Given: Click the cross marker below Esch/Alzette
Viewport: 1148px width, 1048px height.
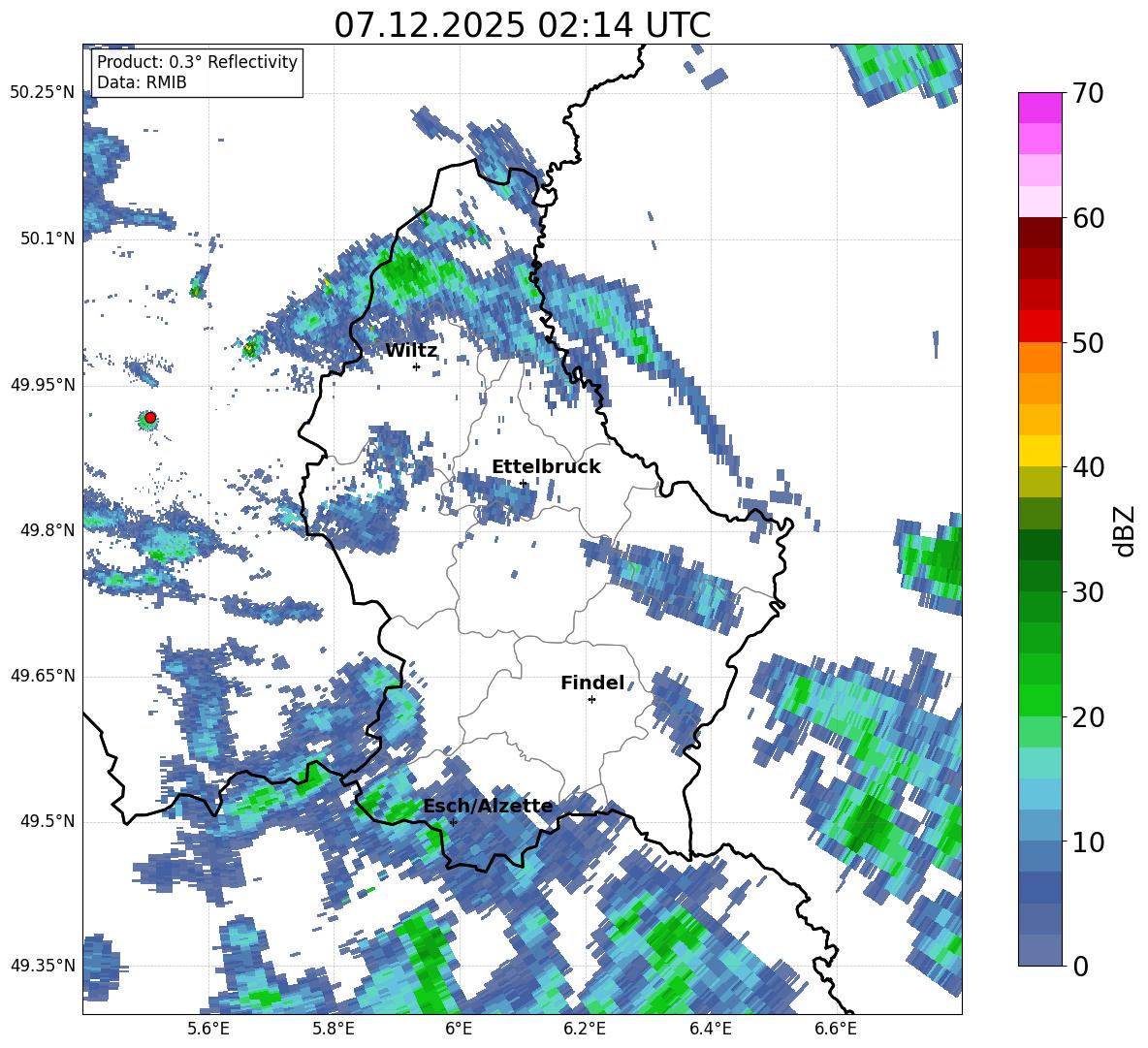Looking at the screenshot, I should coord(453,822).
